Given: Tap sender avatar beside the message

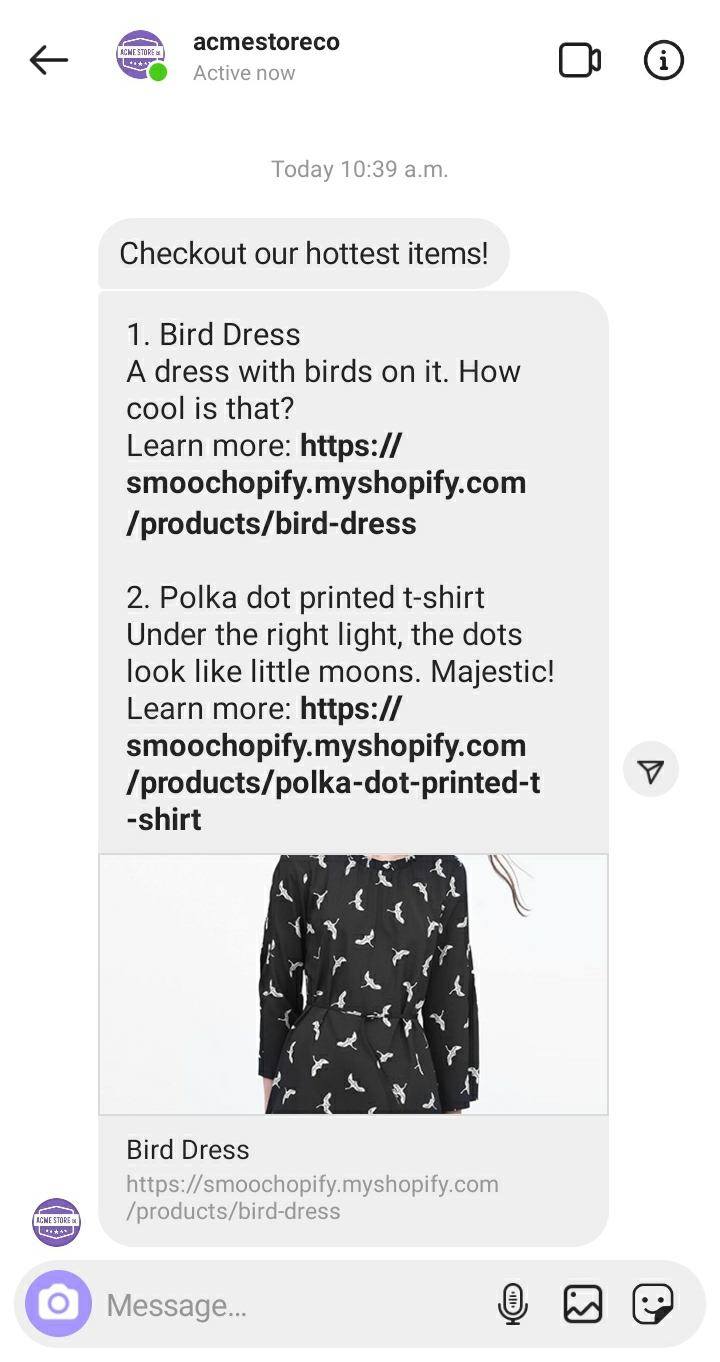Looking at the screenshot, I should 56,1222.
